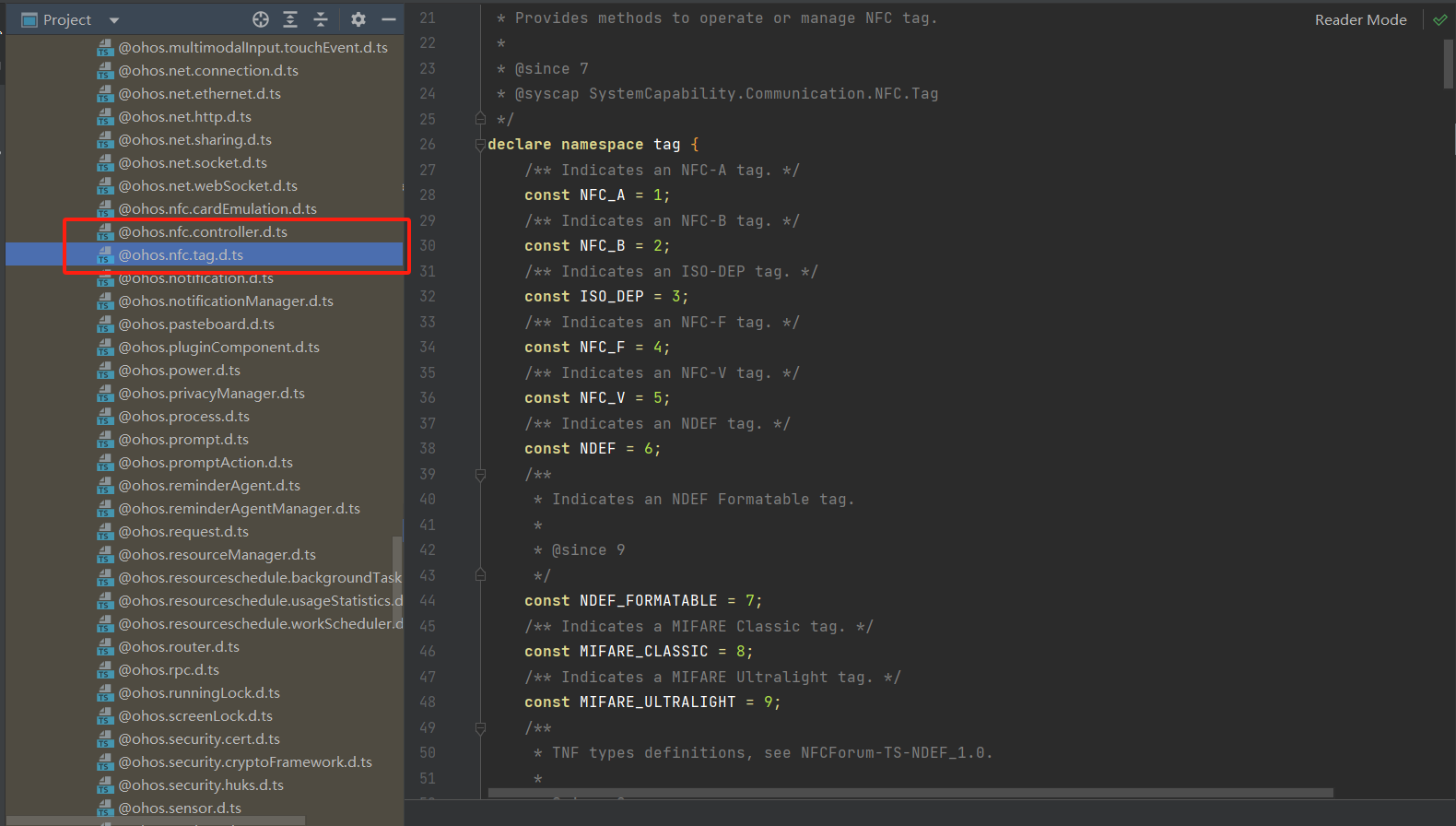This screenshot has width=1456, height=826.
Task: Select @ohos.resourceManager.d.ts file
Action: (217, 554)
